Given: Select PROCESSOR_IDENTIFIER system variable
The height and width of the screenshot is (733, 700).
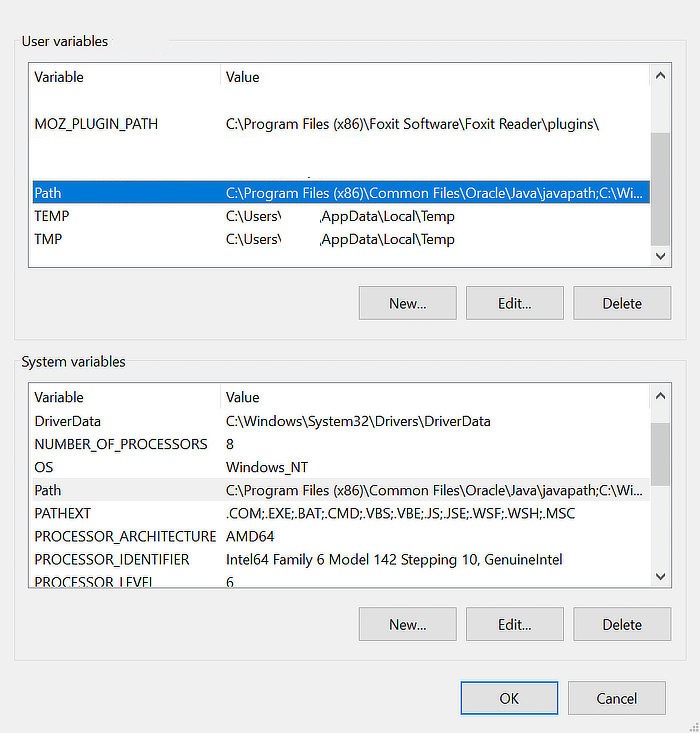Looking at the screenshot, I should 341,559.
